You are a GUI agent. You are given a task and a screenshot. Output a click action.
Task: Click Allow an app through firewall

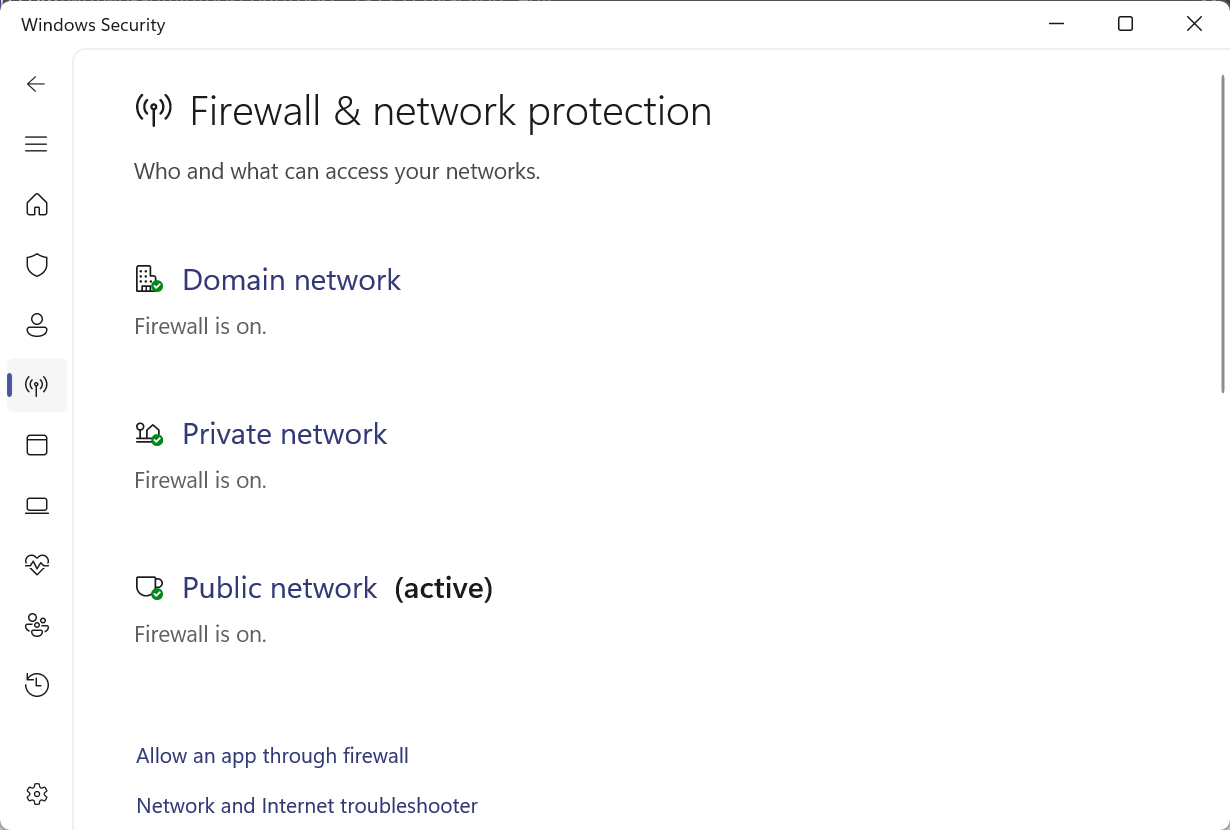[x=272, y=756]
